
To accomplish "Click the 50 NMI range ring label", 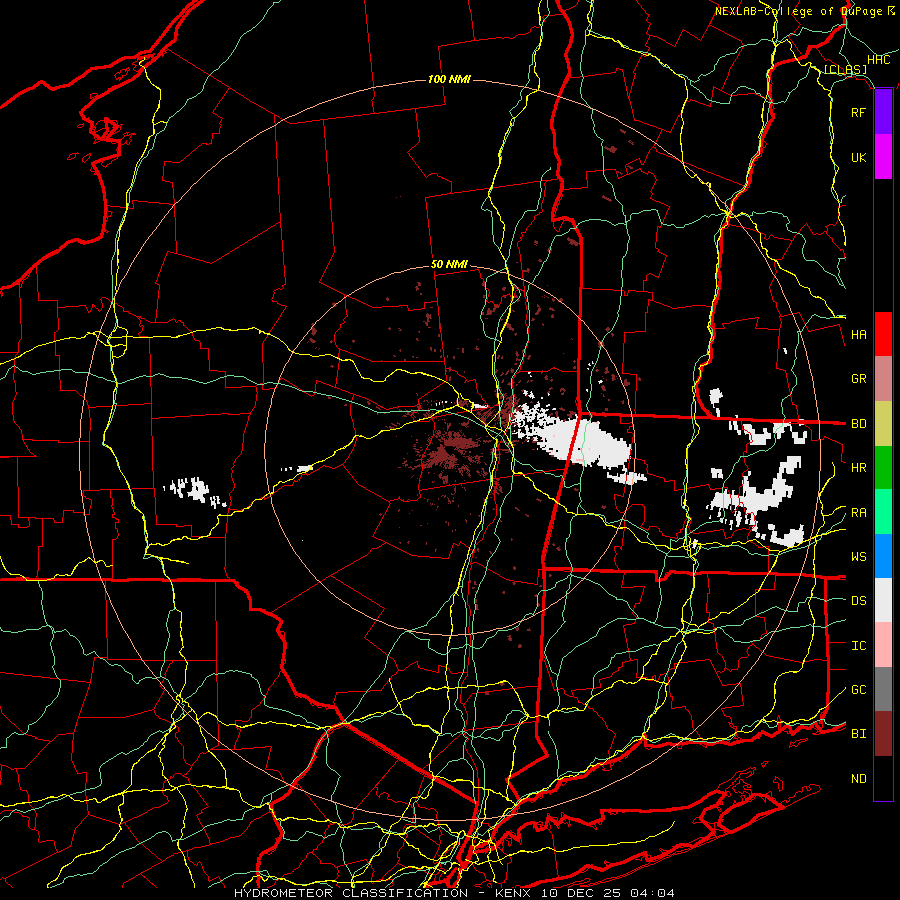I will coord(449,265).
